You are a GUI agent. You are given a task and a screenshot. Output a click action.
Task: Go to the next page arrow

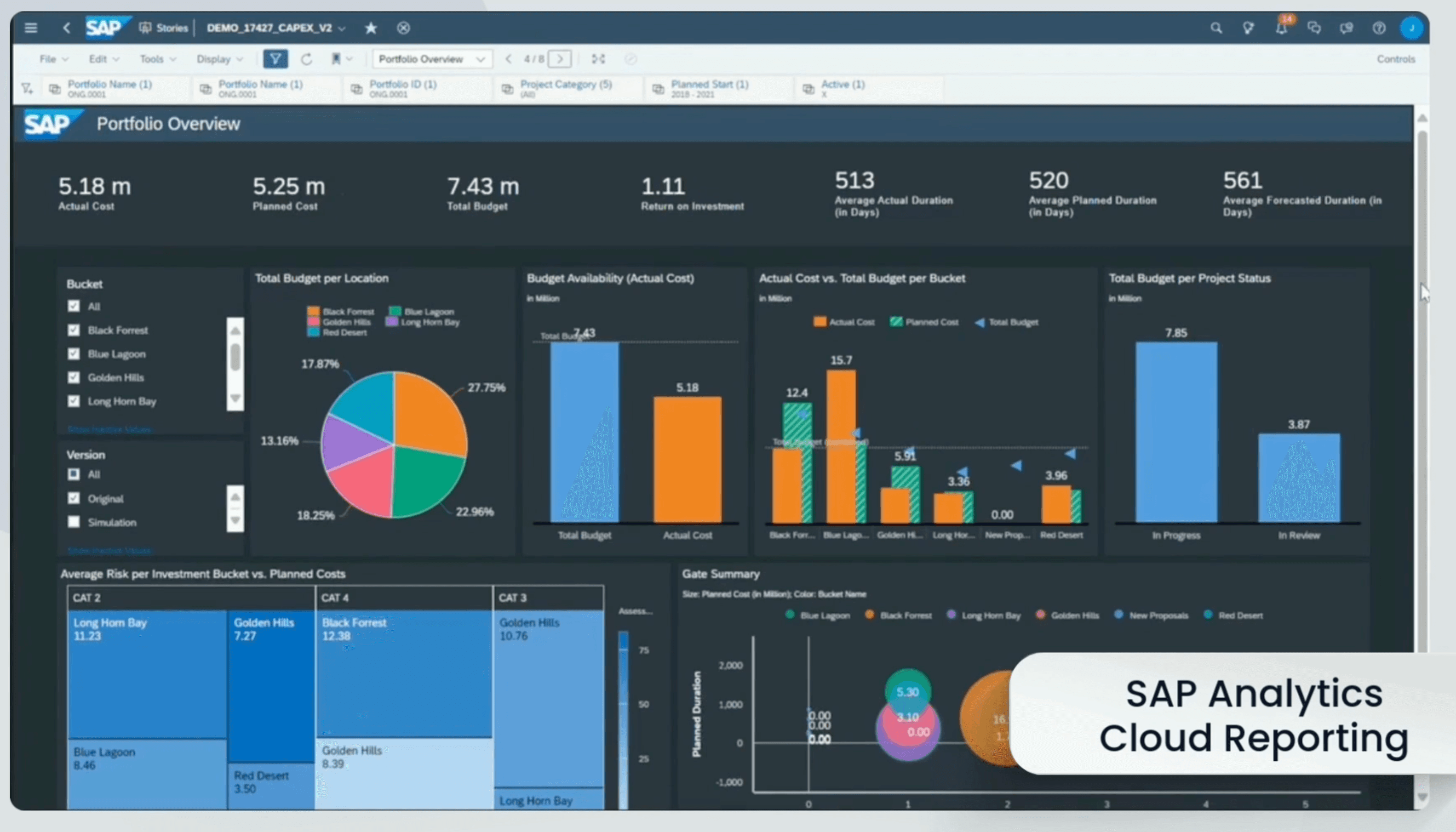560,59
